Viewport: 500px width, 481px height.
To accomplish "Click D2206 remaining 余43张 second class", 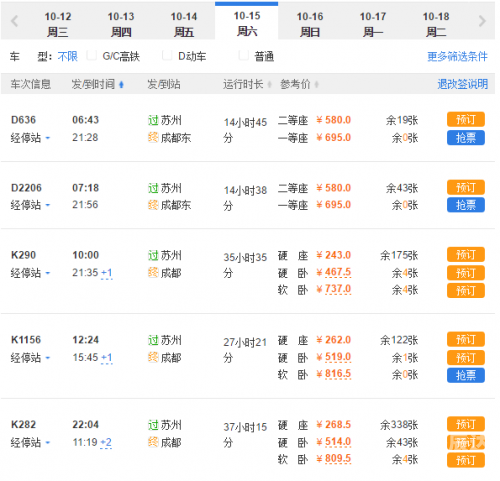I will (402, 188).
